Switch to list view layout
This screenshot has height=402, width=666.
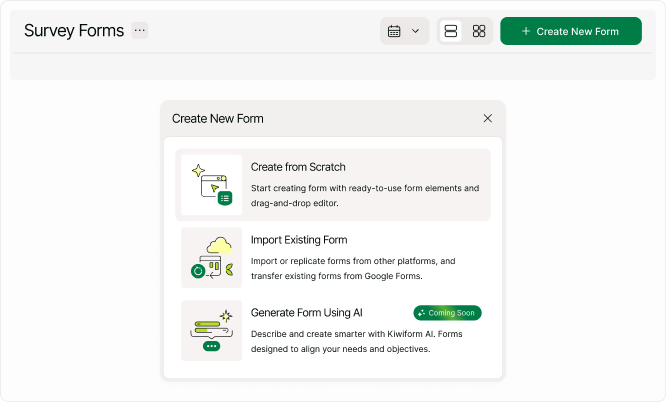451,31
